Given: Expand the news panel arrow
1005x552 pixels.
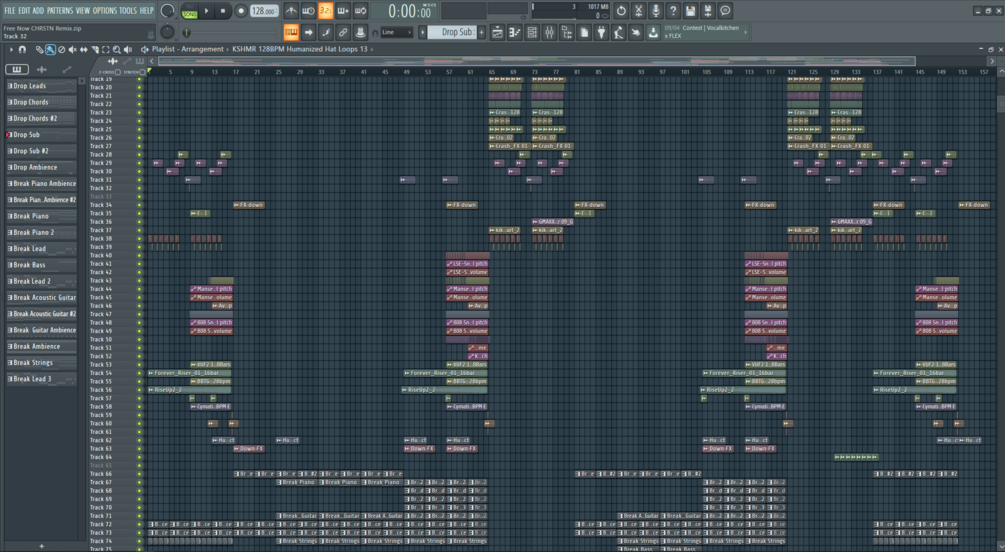Looking at the screenshot, I should 746,32.
